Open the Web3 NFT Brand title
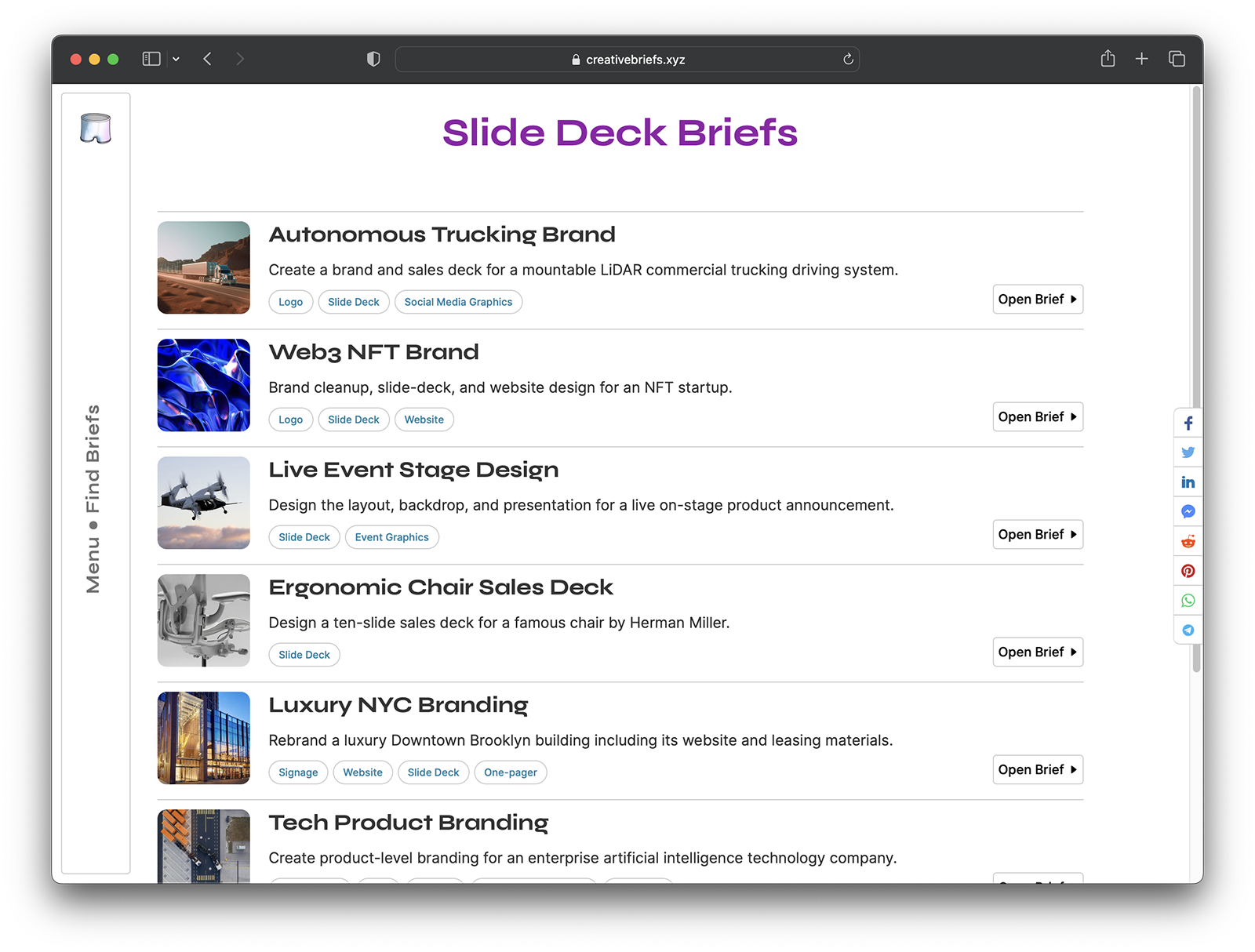 coord(374,352)
